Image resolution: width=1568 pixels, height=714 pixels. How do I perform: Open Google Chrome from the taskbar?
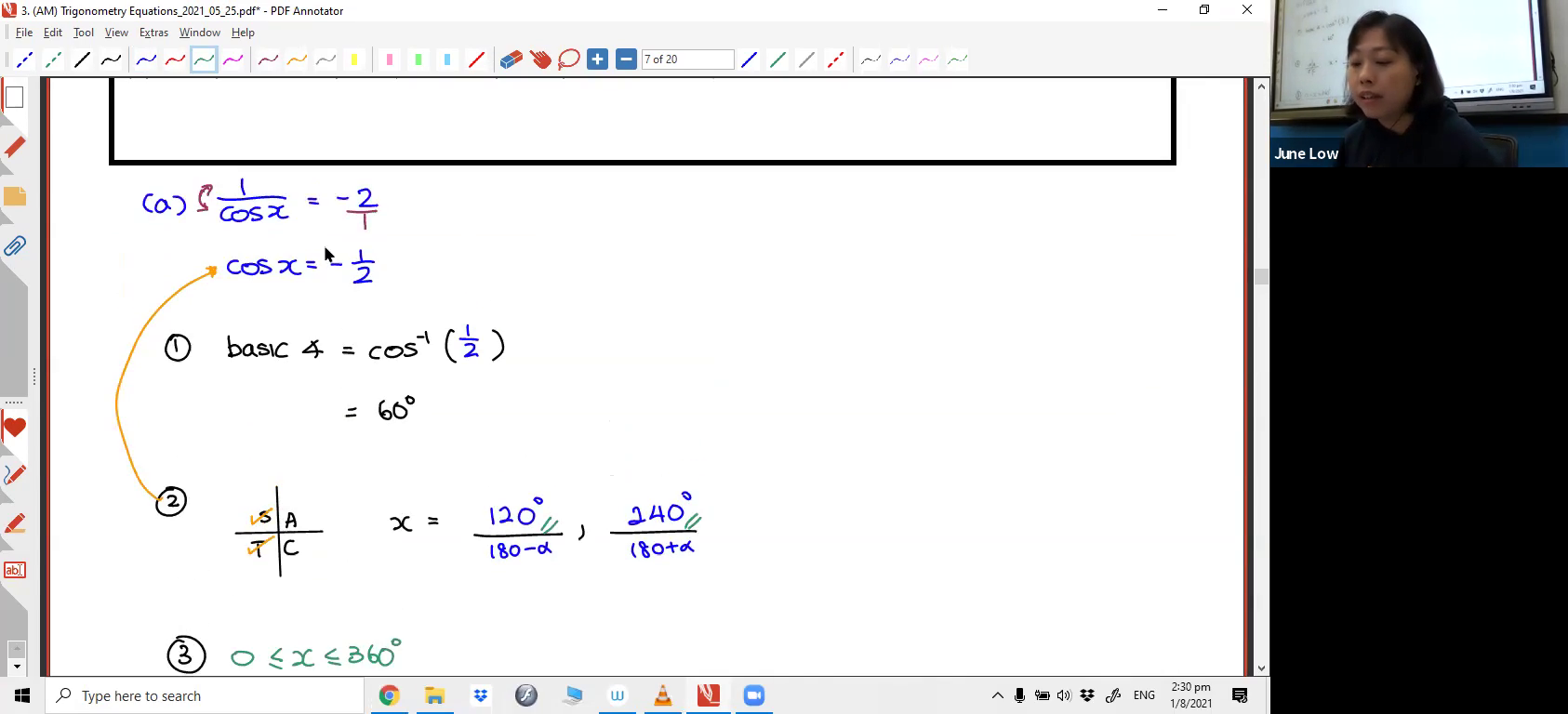coord(389,695)
